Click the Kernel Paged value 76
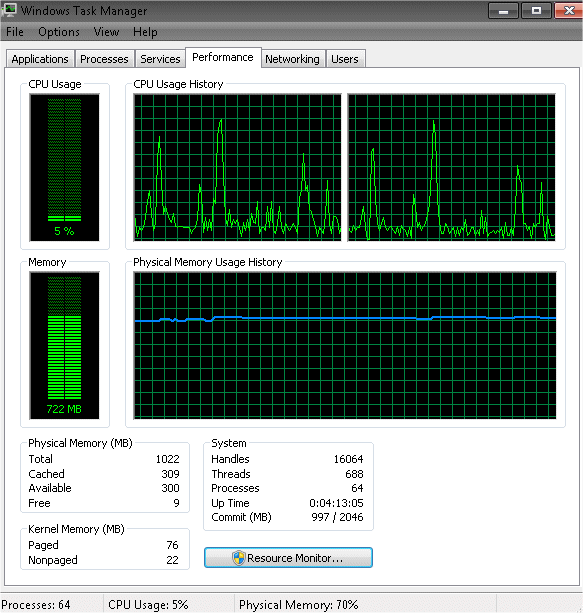Viewport: 583px width, 613px height. pyautogui.click(x=172, y=545)
